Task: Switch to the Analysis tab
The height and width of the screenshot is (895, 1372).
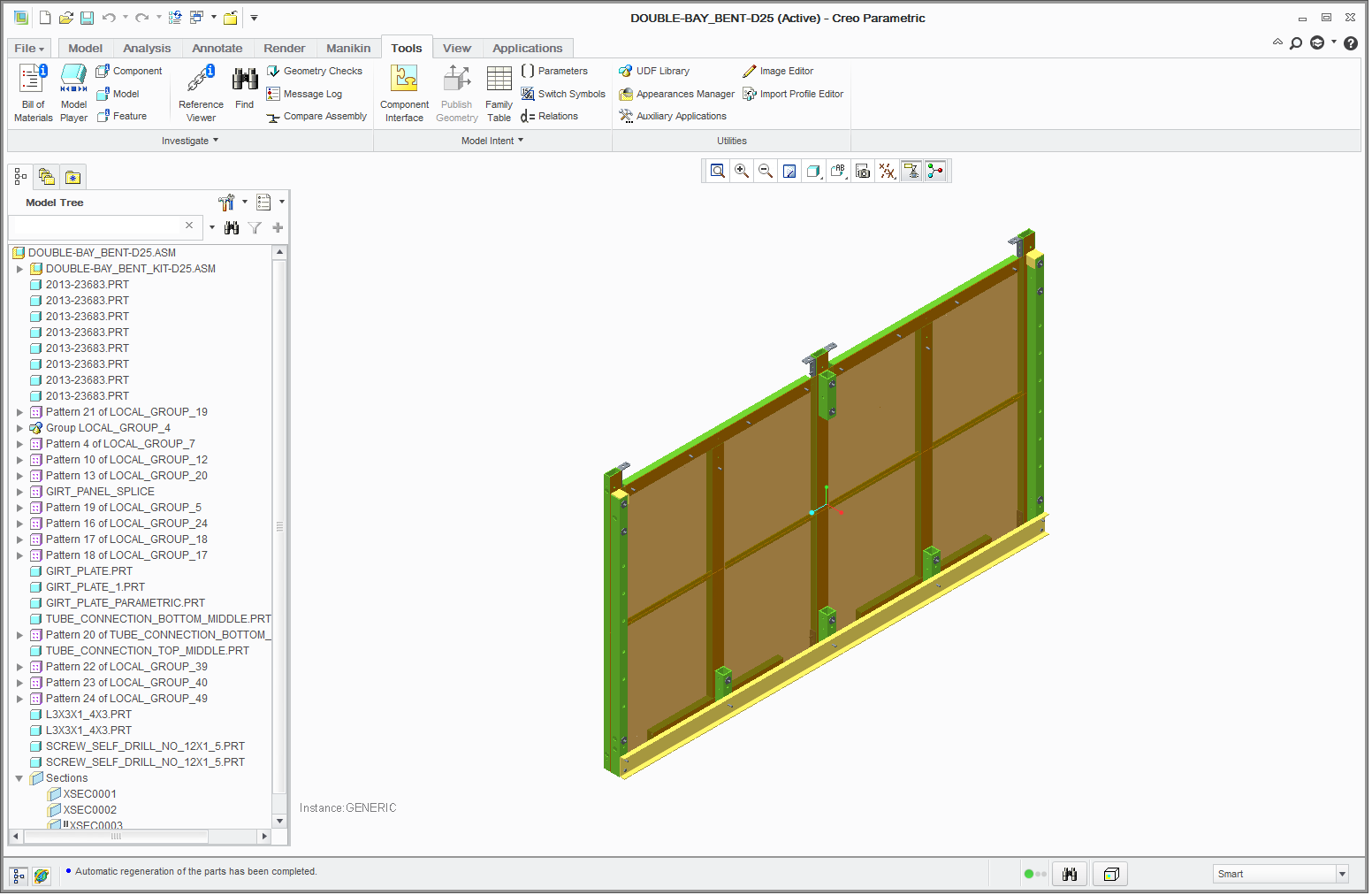Action: (147, 49)
